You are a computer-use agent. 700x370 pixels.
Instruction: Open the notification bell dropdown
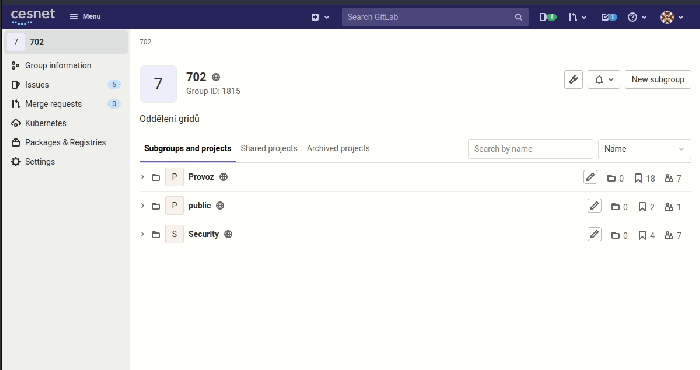click(604, 79)
